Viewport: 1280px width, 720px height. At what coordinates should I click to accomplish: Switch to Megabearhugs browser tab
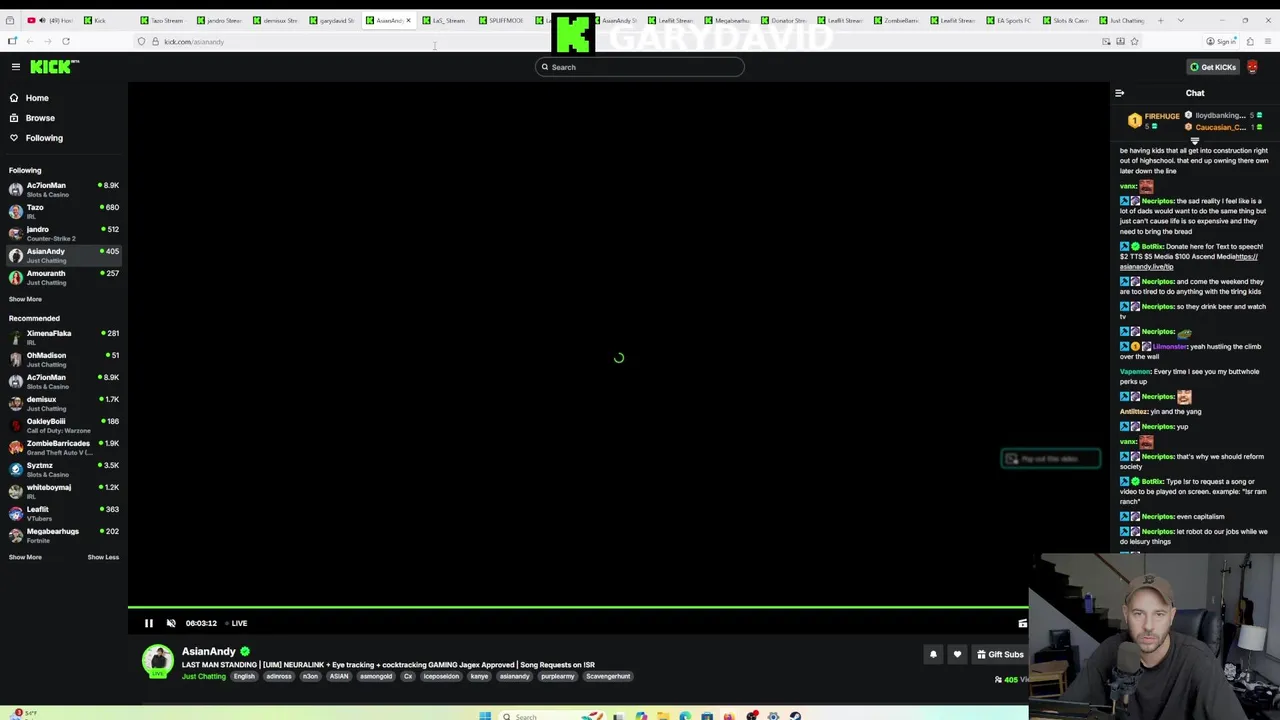coord(727,20)
